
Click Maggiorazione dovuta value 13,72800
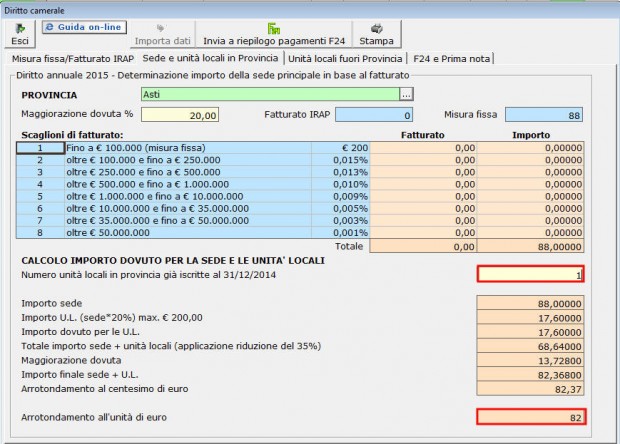[x=530, y=361]
